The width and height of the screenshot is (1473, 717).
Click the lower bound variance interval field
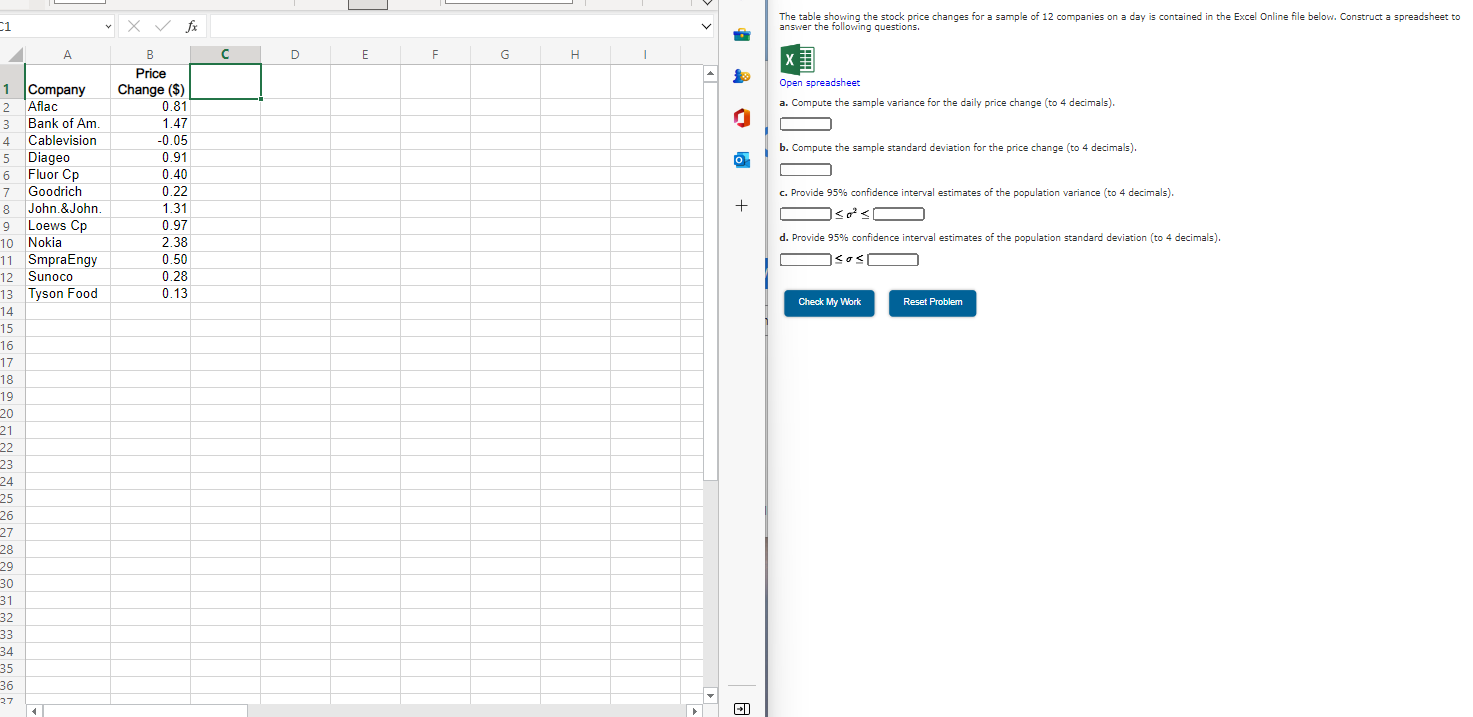(x=806, y=214)
